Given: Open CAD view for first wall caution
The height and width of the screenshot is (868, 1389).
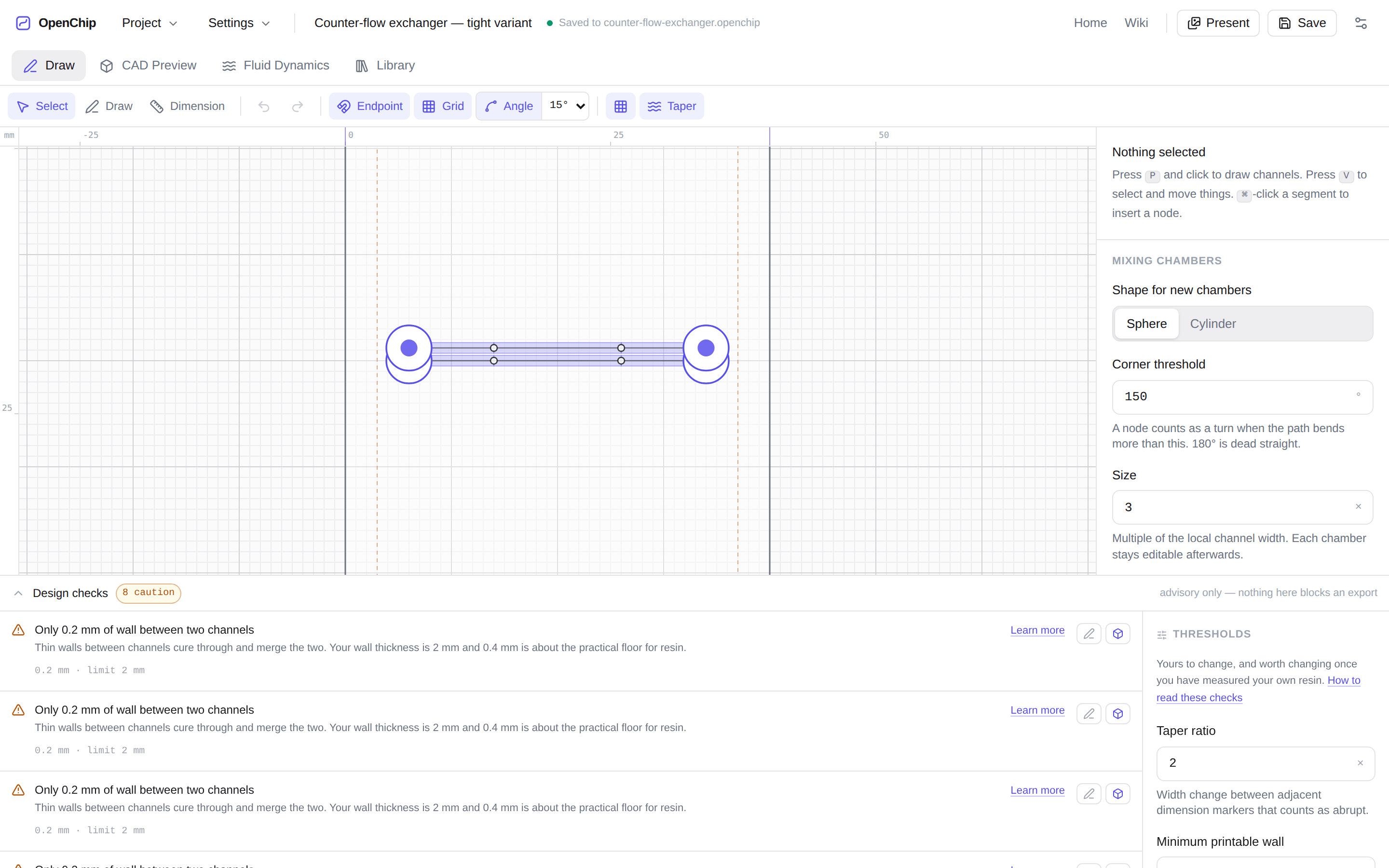Looking at the screenshot, I should pos(1117,634).
